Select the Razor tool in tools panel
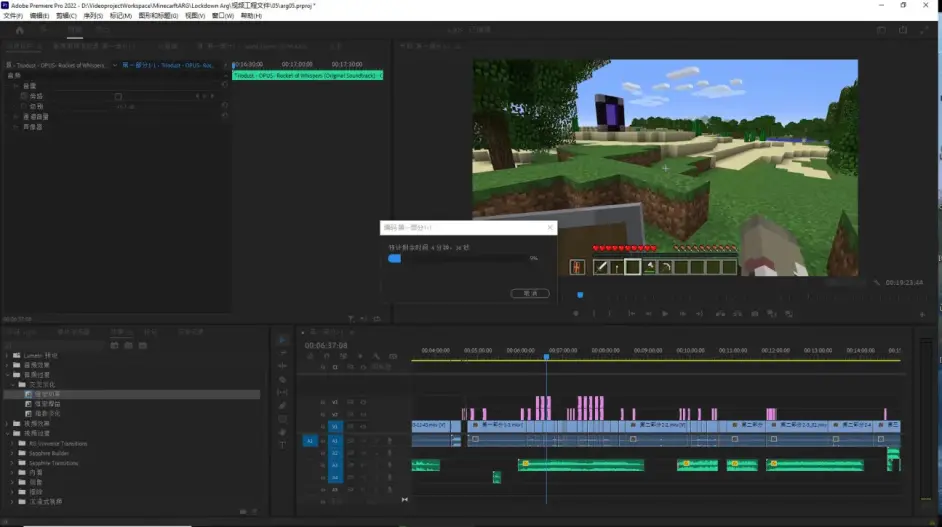942x527 pixels. coord(282,379)
